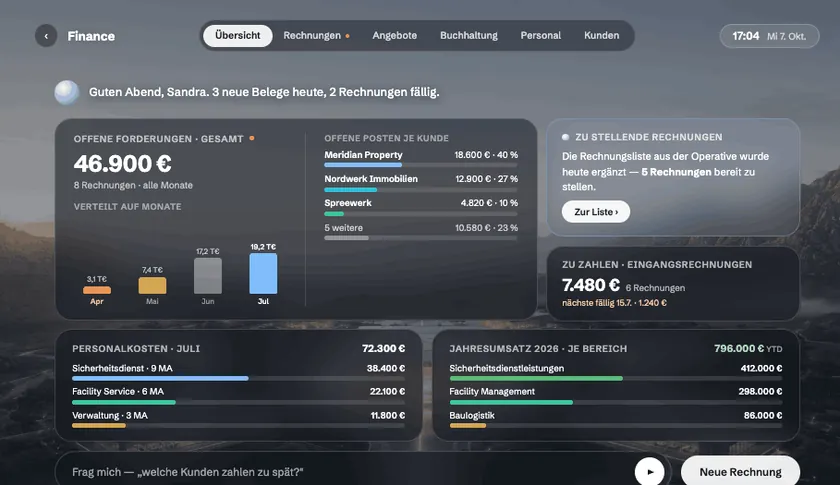Click the 18.600 € · 40 % value
The image size is (840, 485).
pos(486,154)
